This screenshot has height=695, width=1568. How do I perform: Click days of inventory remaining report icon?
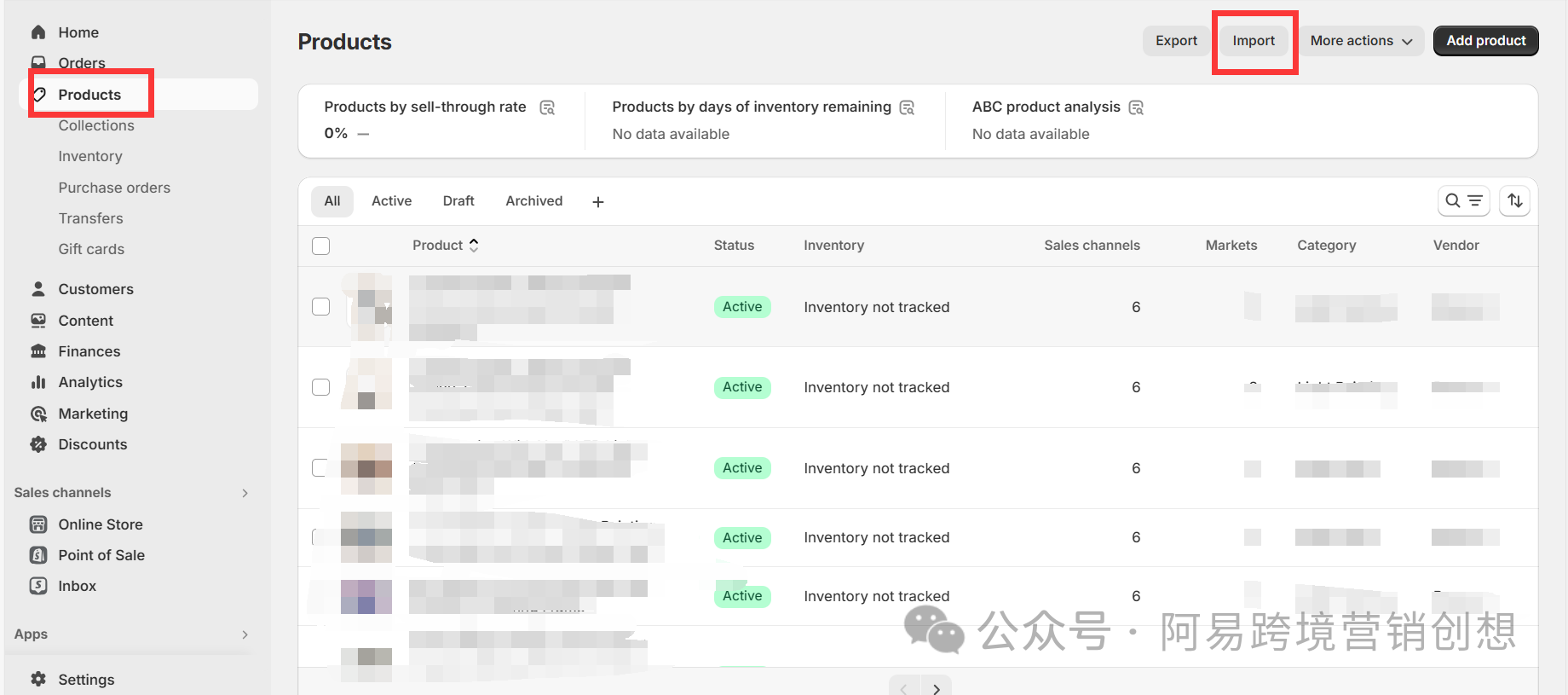[x=907, y=107]
